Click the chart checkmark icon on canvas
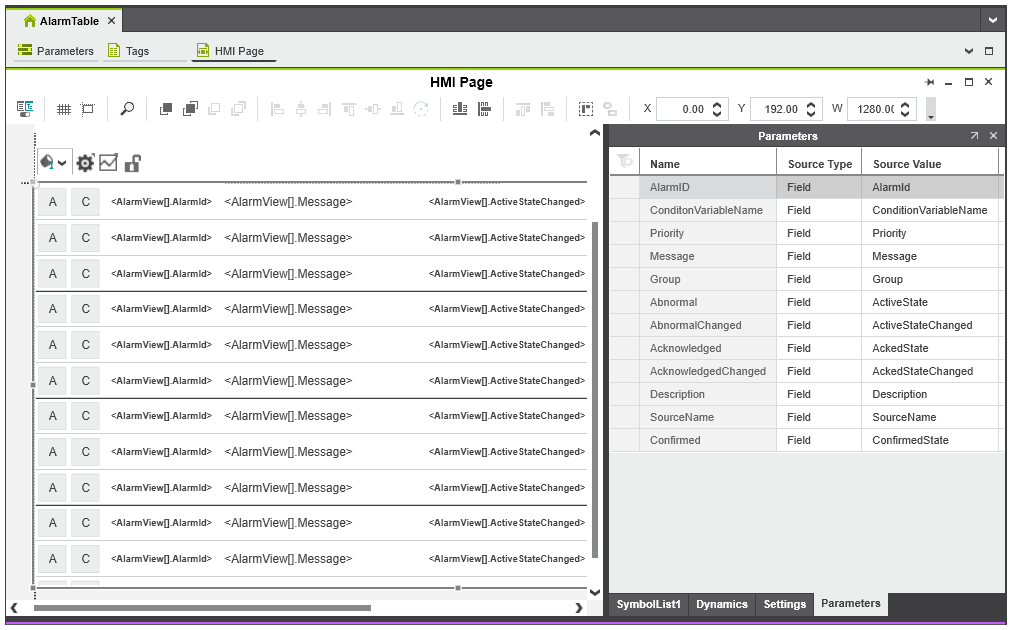Image resolution: width=1012 pixels, height=630 pixels. click(108, 163)
